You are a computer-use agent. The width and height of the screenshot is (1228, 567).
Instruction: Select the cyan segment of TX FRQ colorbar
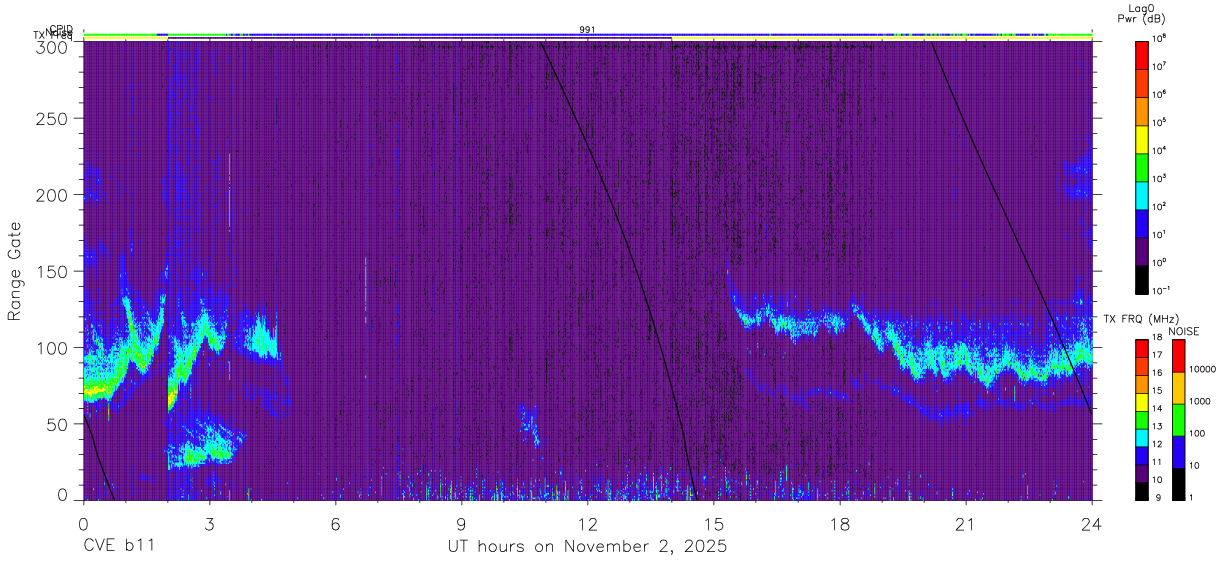(x=1143, y=437)
